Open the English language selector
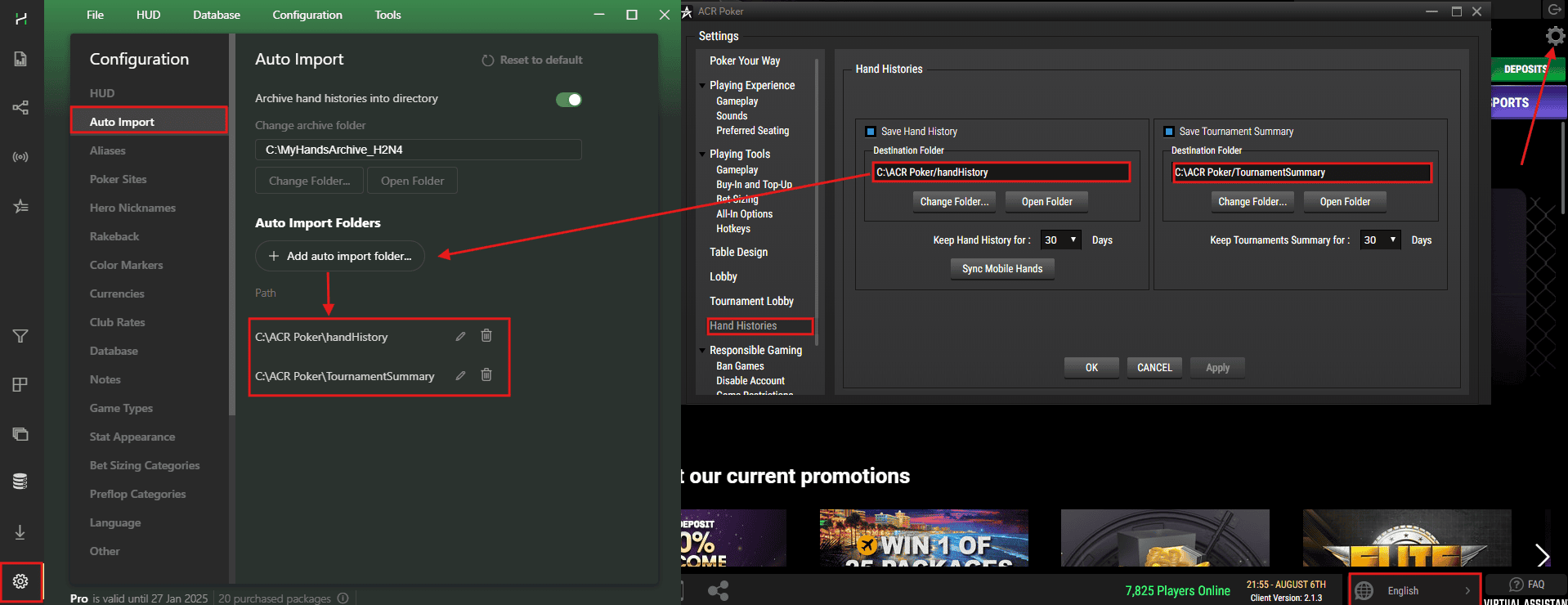Image resolution: width=1568 pixels, height=605 pixels. (x=1414, y=590)
